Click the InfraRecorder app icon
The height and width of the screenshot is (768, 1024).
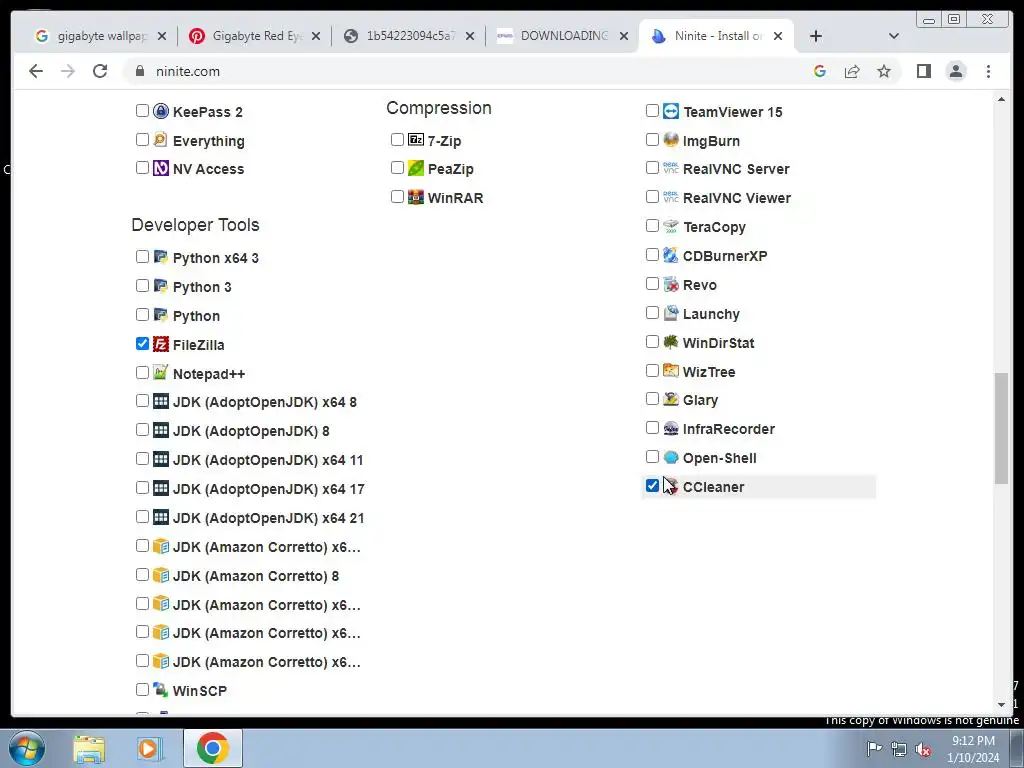point(671,428)
